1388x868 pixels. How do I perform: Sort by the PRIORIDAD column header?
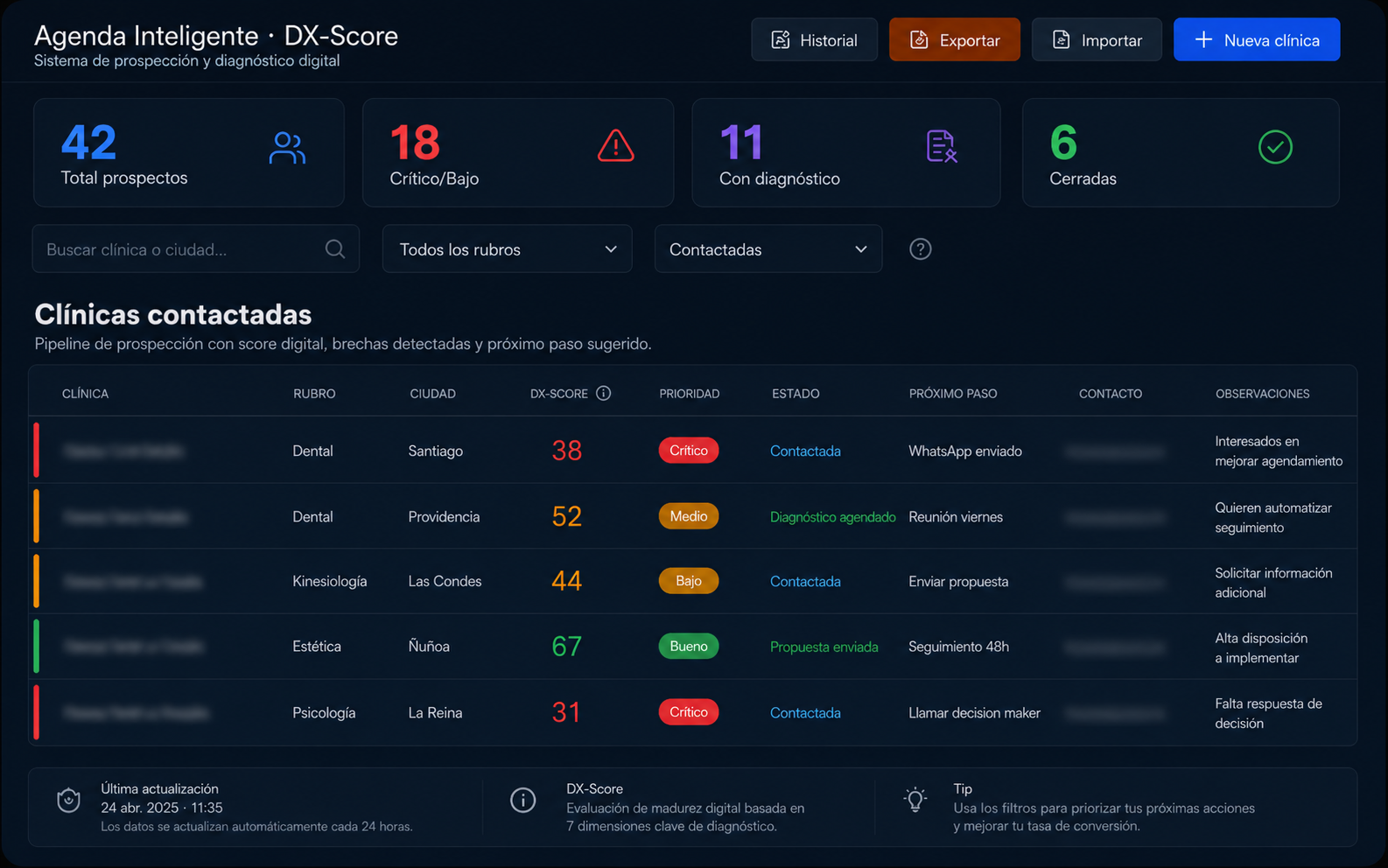689,394
